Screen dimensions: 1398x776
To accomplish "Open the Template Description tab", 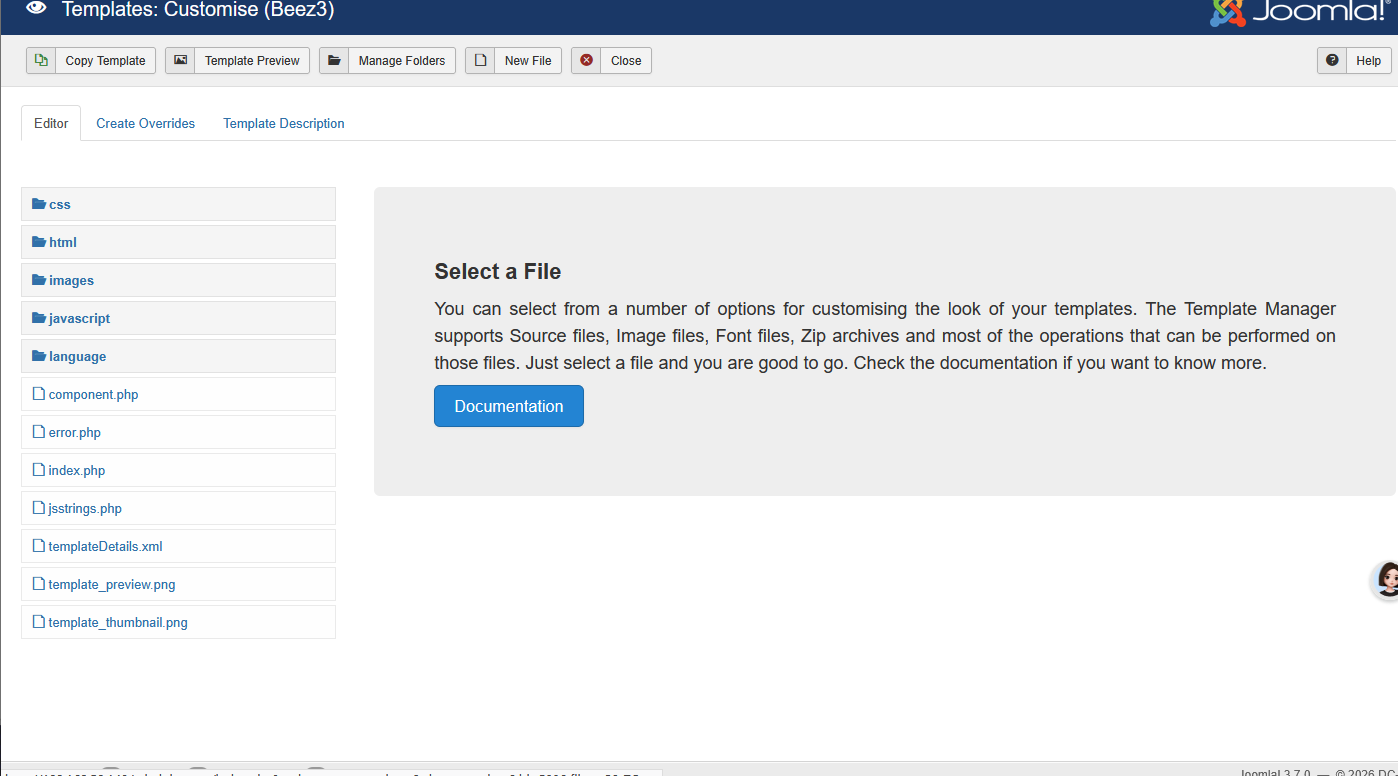I will tap(283, 123).
